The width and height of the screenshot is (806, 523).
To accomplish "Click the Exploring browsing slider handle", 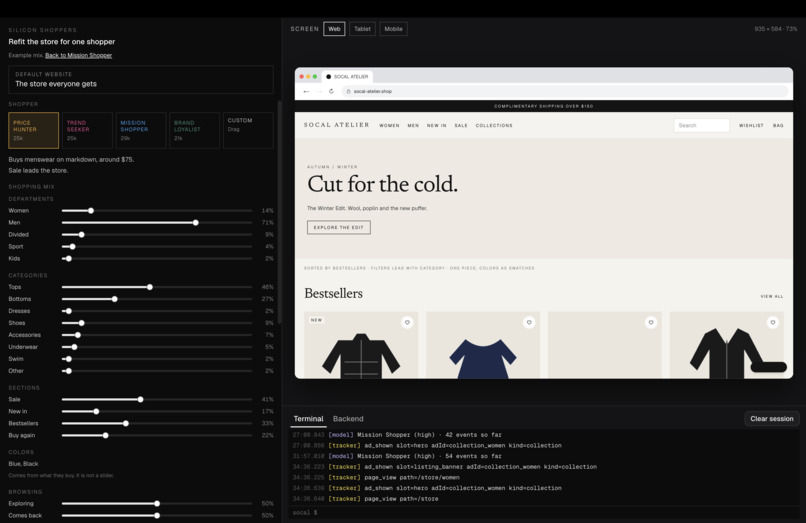I will (x=157, y=503).
